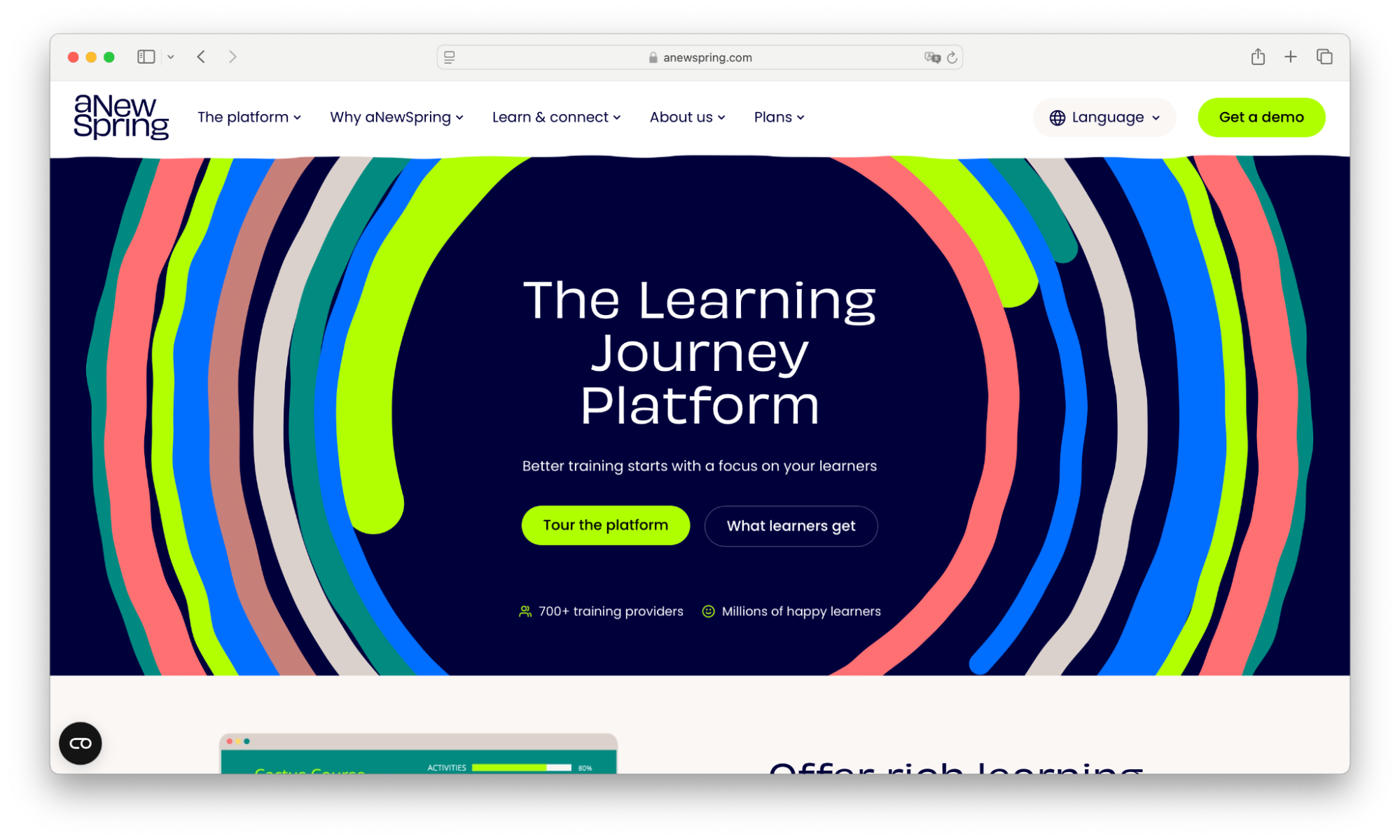
Task: Expand the sidebar options chevron
Action: (x=171, y=57)
